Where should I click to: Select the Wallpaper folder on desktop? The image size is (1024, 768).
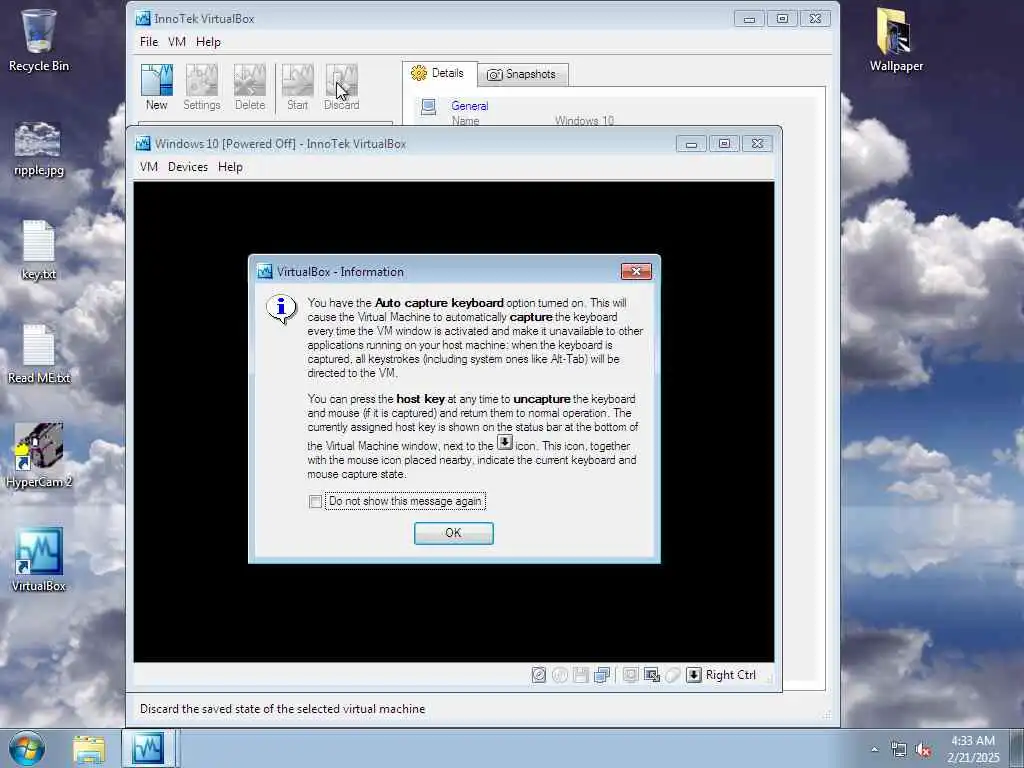[x=896, y=40]
